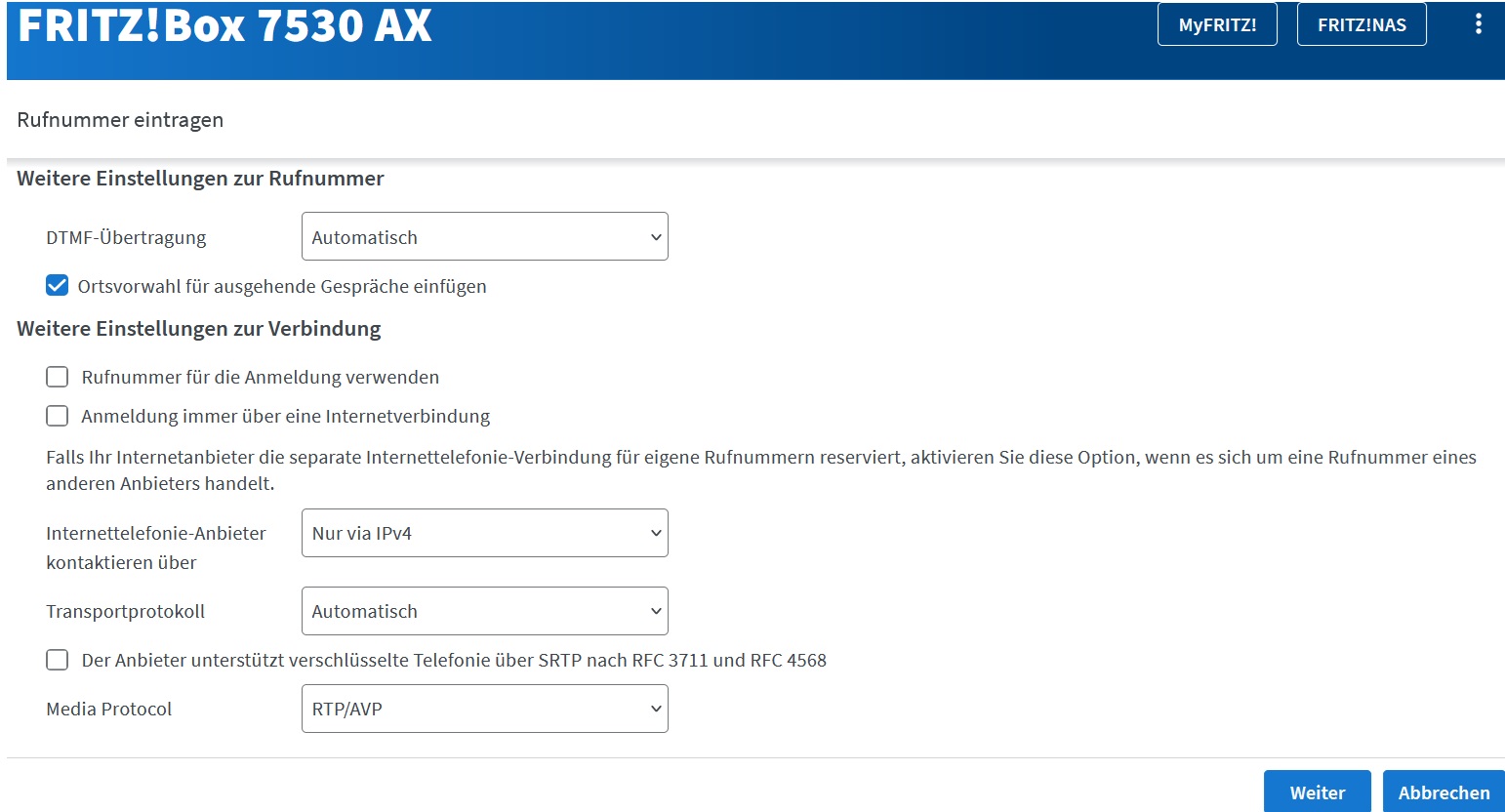The width and height of the screenshot is (1505, 812).
Task: Uncheck Ortsvorwahl für ausgehende Gespräche einfügen
Action: [x=58, y=286]
